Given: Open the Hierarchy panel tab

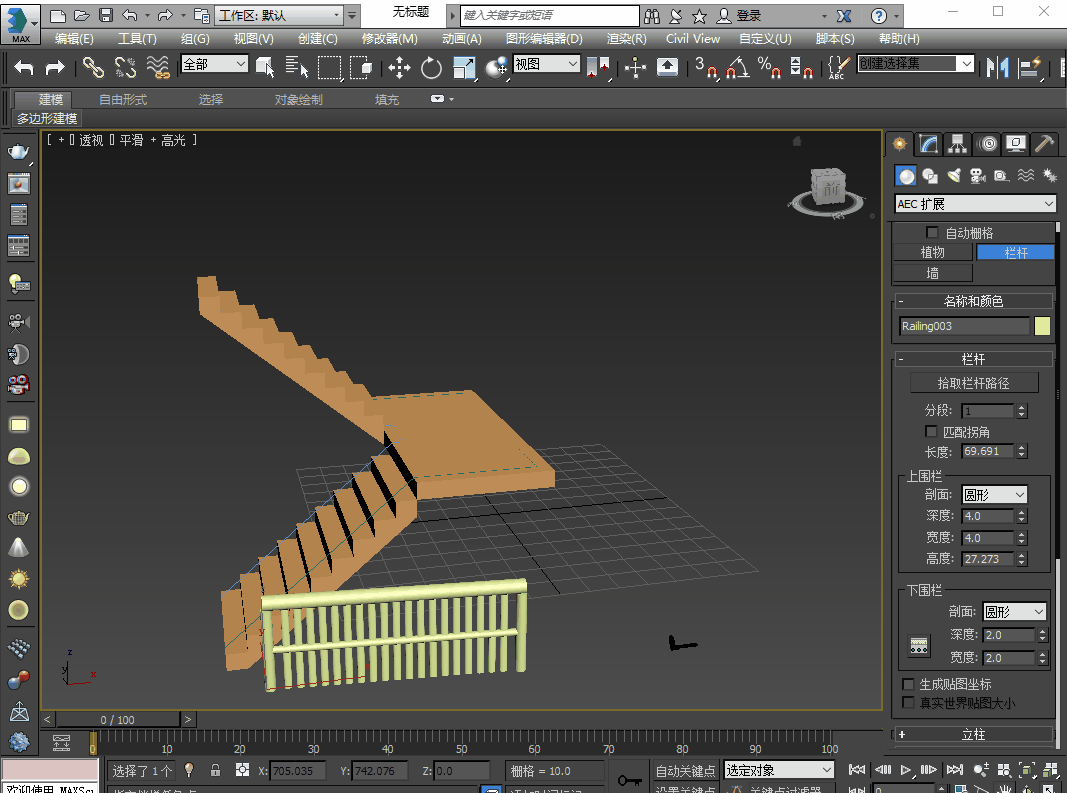Looking at the screenshot, I should 957,144.
